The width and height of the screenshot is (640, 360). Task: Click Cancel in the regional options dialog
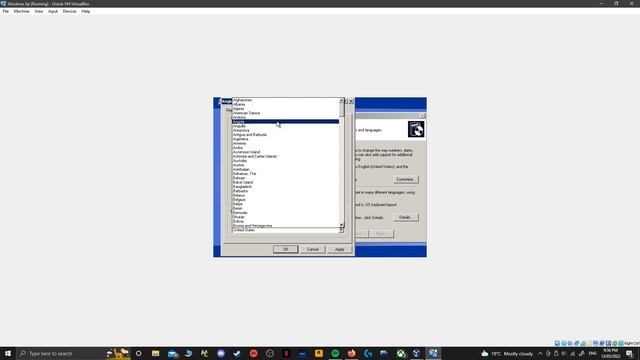click(x=313, y=249)
